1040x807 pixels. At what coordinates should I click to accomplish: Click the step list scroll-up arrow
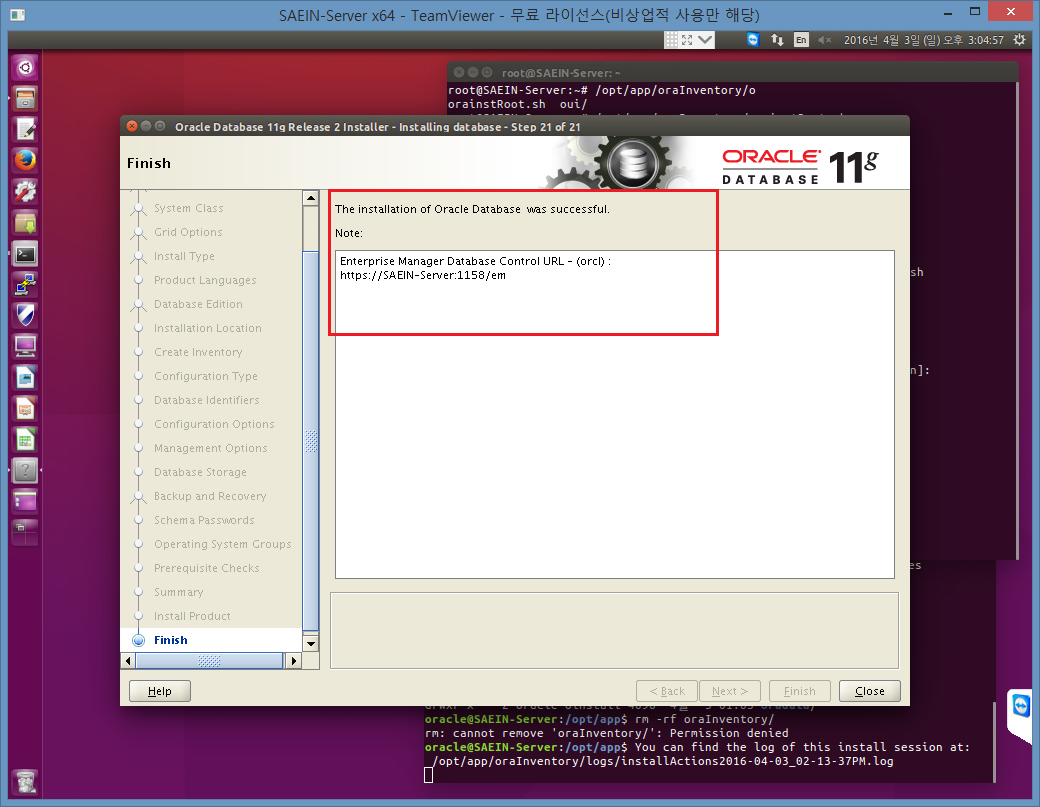click(310, 198)
